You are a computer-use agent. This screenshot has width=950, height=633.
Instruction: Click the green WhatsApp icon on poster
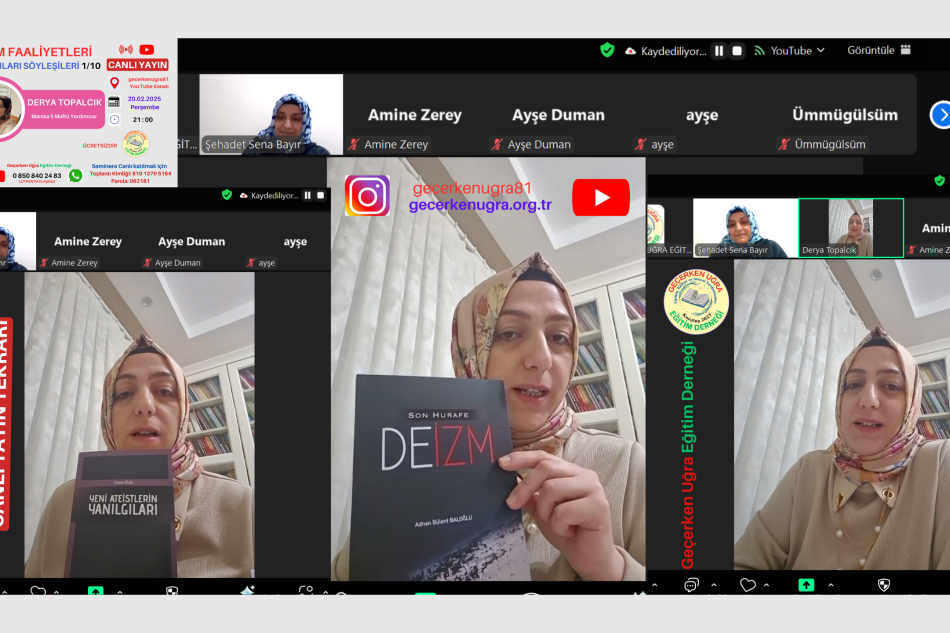point(76,175)
